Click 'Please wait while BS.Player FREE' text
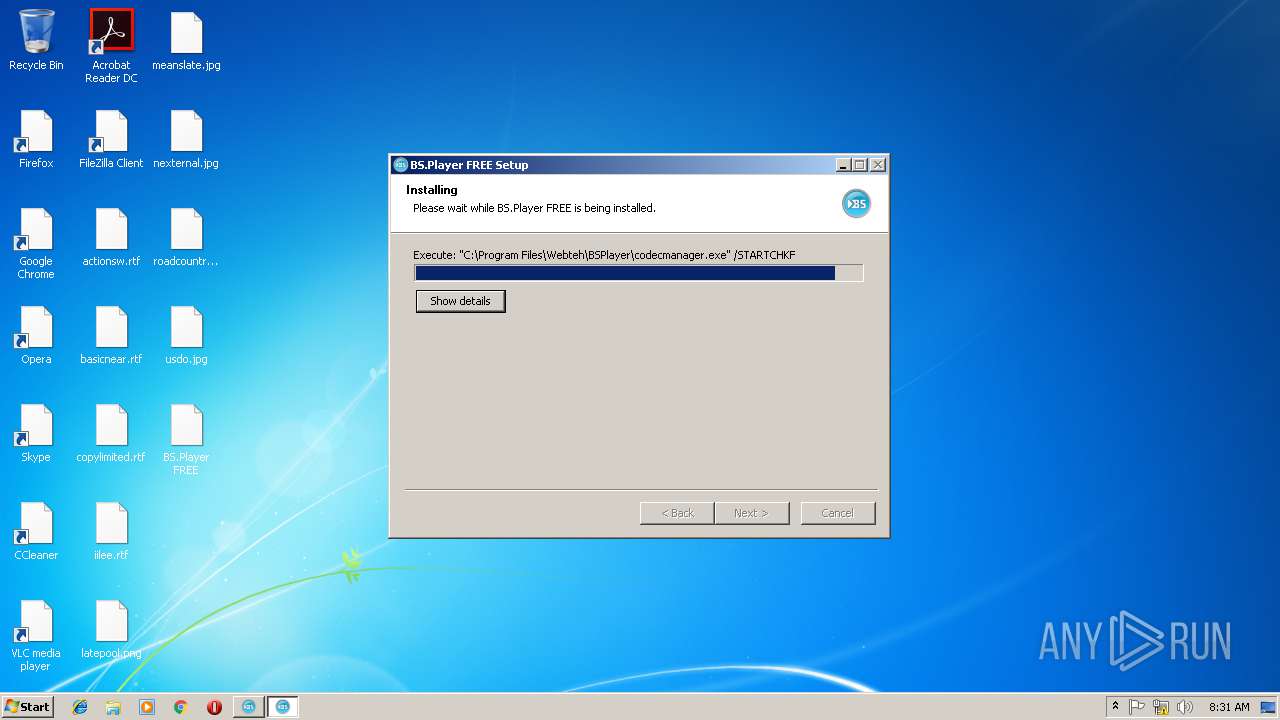Image resolution: width=1280 pixels, height=720 pixels. [534, 208]
